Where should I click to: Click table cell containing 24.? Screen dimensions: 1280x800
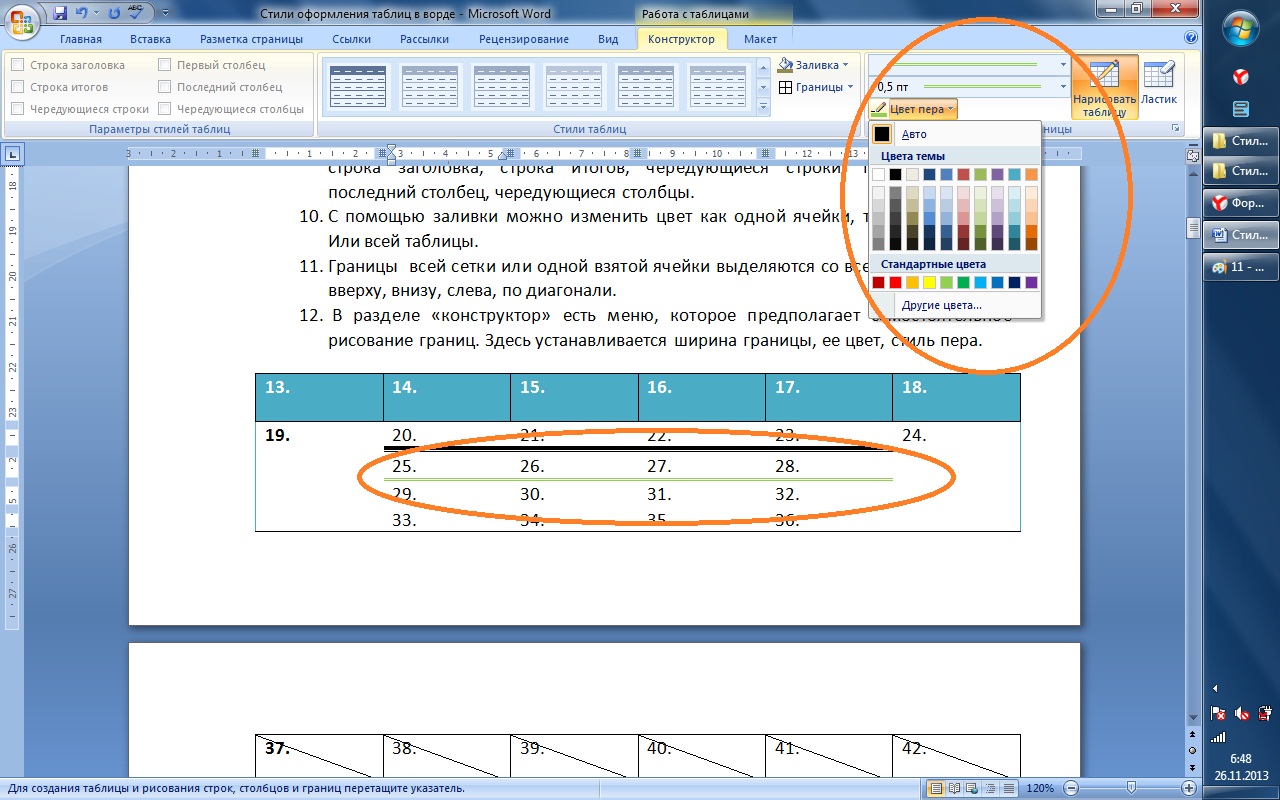[956, 476]
